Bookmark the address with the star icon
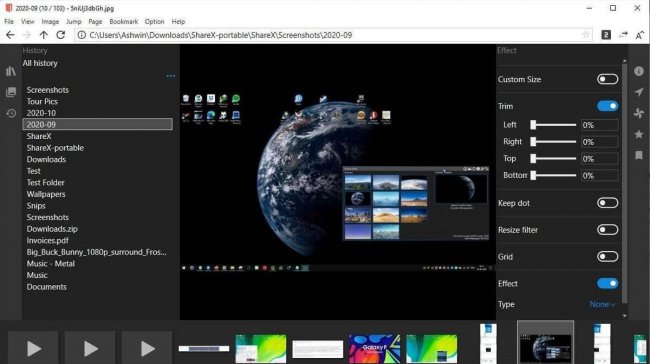The height and width of the screenshot is (364, 650). [x=585, y=35]
